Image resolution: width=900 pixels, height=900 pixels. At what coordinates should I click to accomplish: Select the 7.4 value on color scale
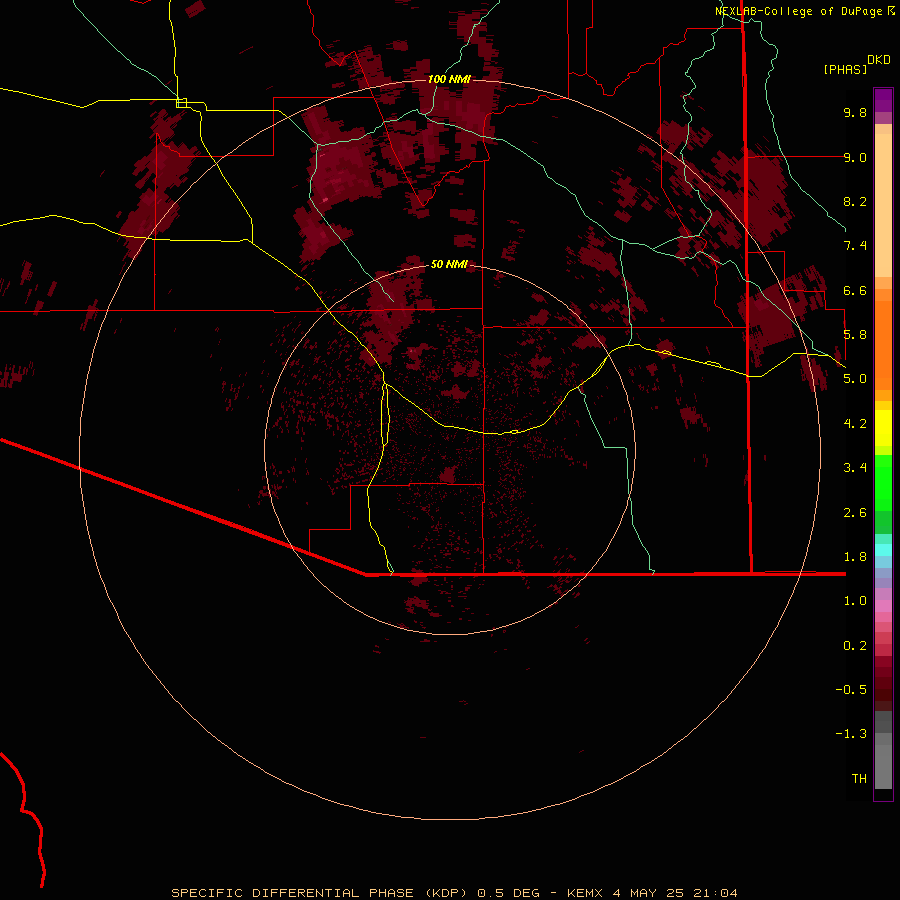pos(855,246)
